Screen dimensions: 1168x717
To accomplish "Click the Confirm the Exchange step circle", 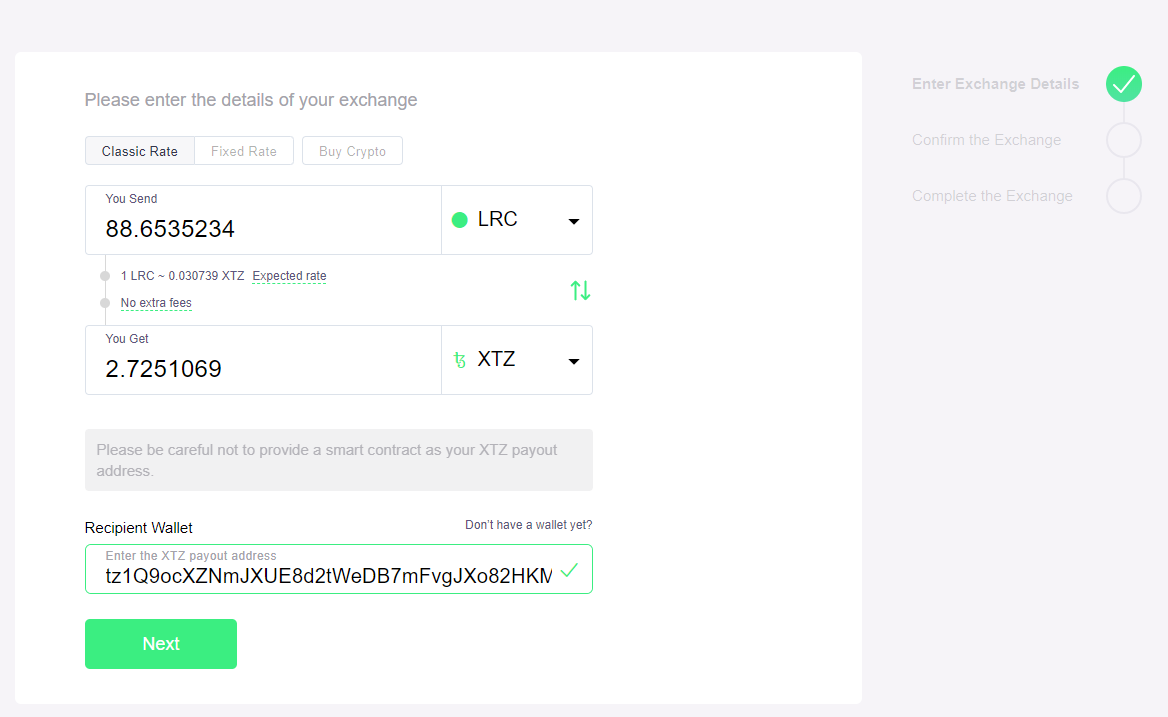I will click(x=1123, y=140).
